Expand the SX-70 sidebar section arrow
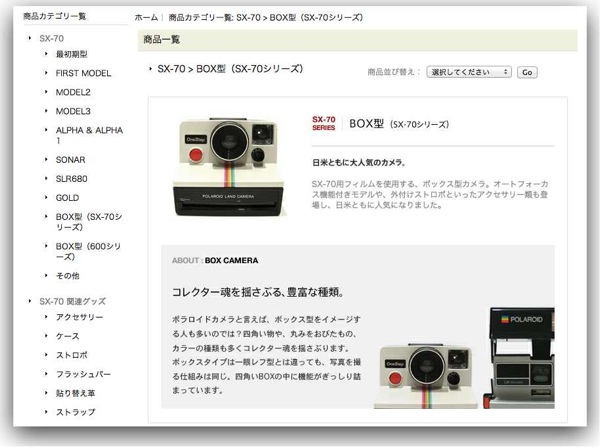Viewport: 600px width, 447px height. pyautogui.click(x=30, y=37)
